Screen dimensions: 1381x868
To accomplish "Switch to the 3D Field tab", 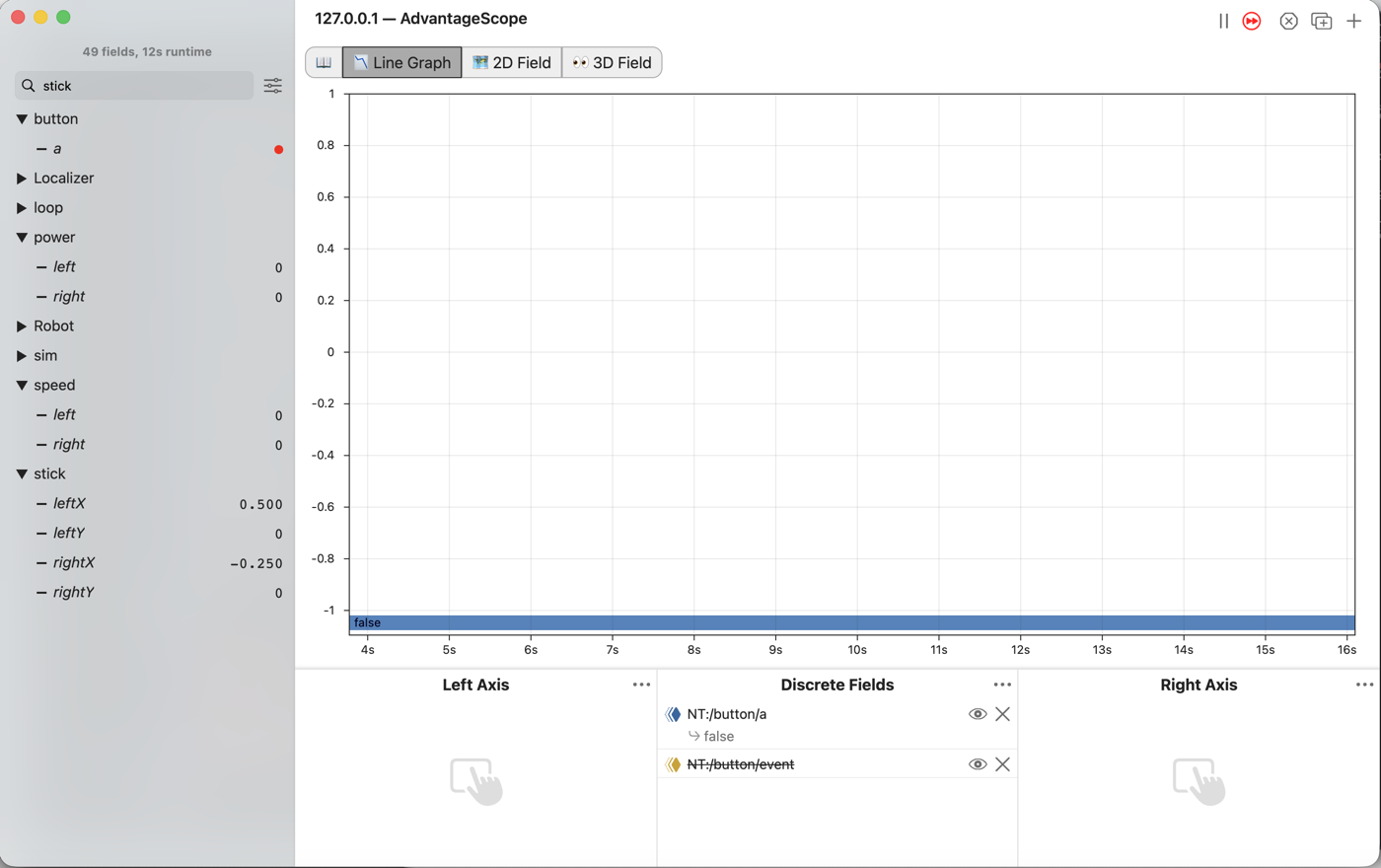I will [612, 62].
